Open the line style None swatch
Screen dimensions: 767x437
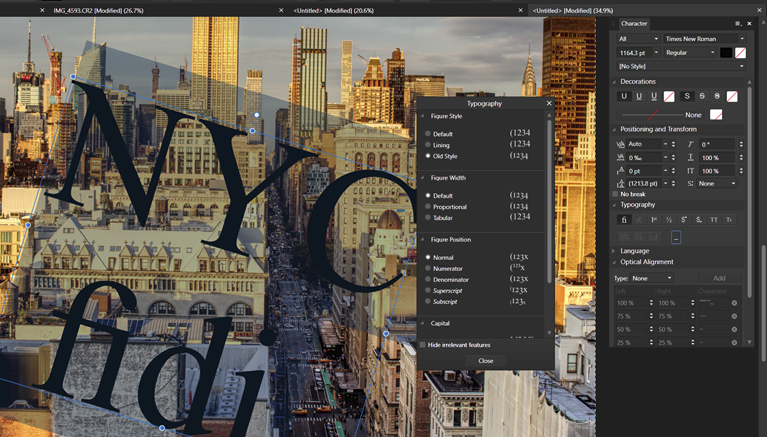point(716,115)
